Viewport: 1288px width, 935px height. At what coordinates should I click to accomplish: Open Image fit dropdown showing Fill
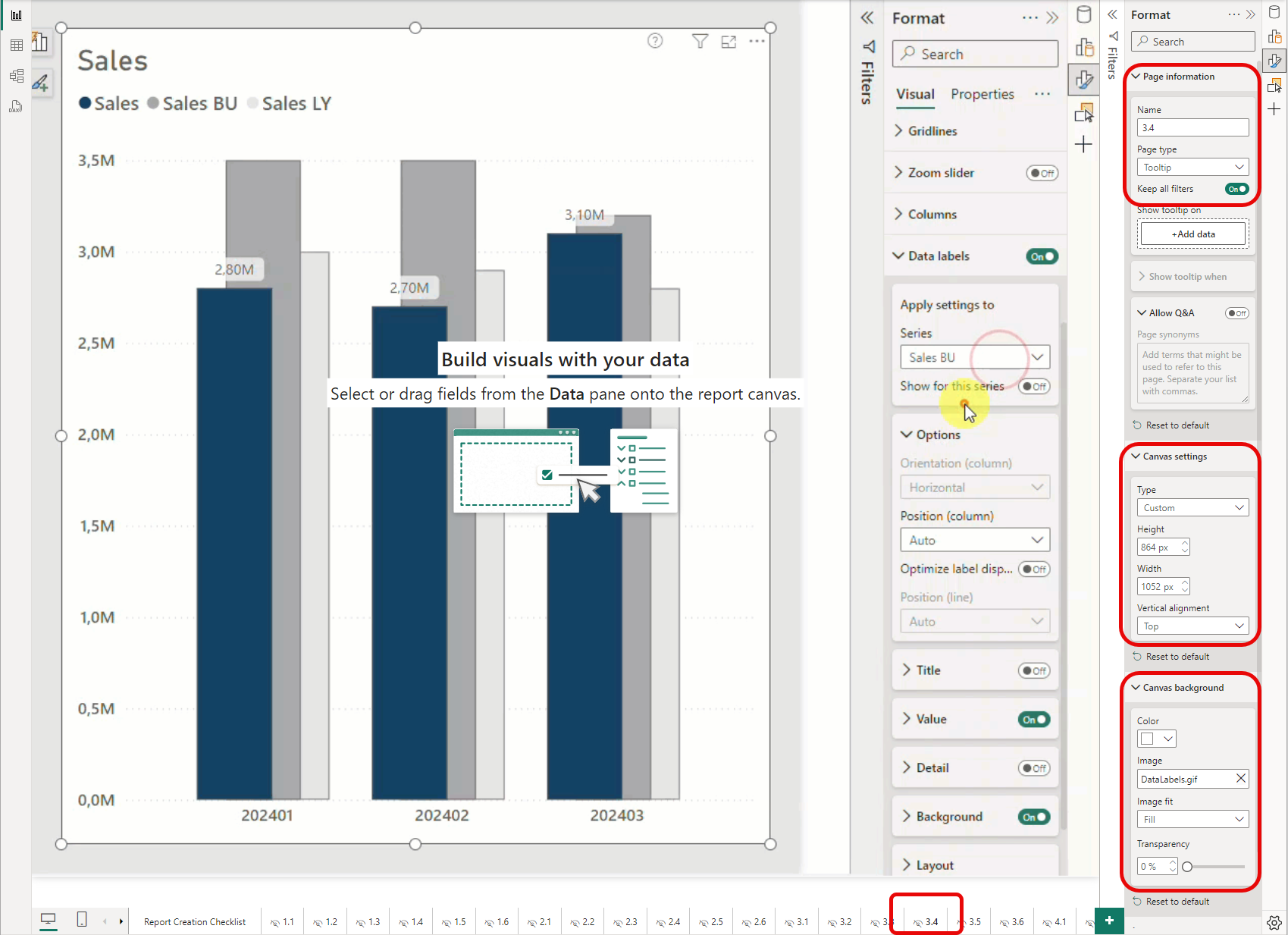coord(1192,819)
